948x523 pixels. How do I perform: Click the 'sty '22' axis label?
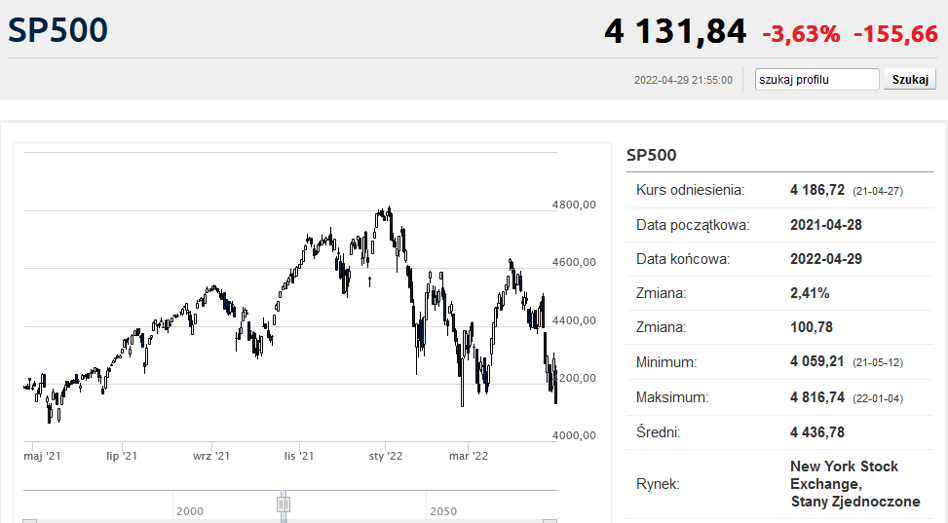click(385, 456)
